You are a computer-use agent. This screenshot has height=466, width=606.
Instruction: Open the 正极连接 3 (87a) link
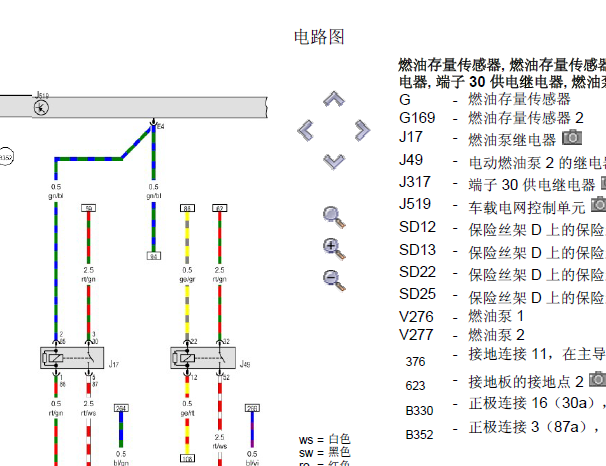[x=537, y=427]
